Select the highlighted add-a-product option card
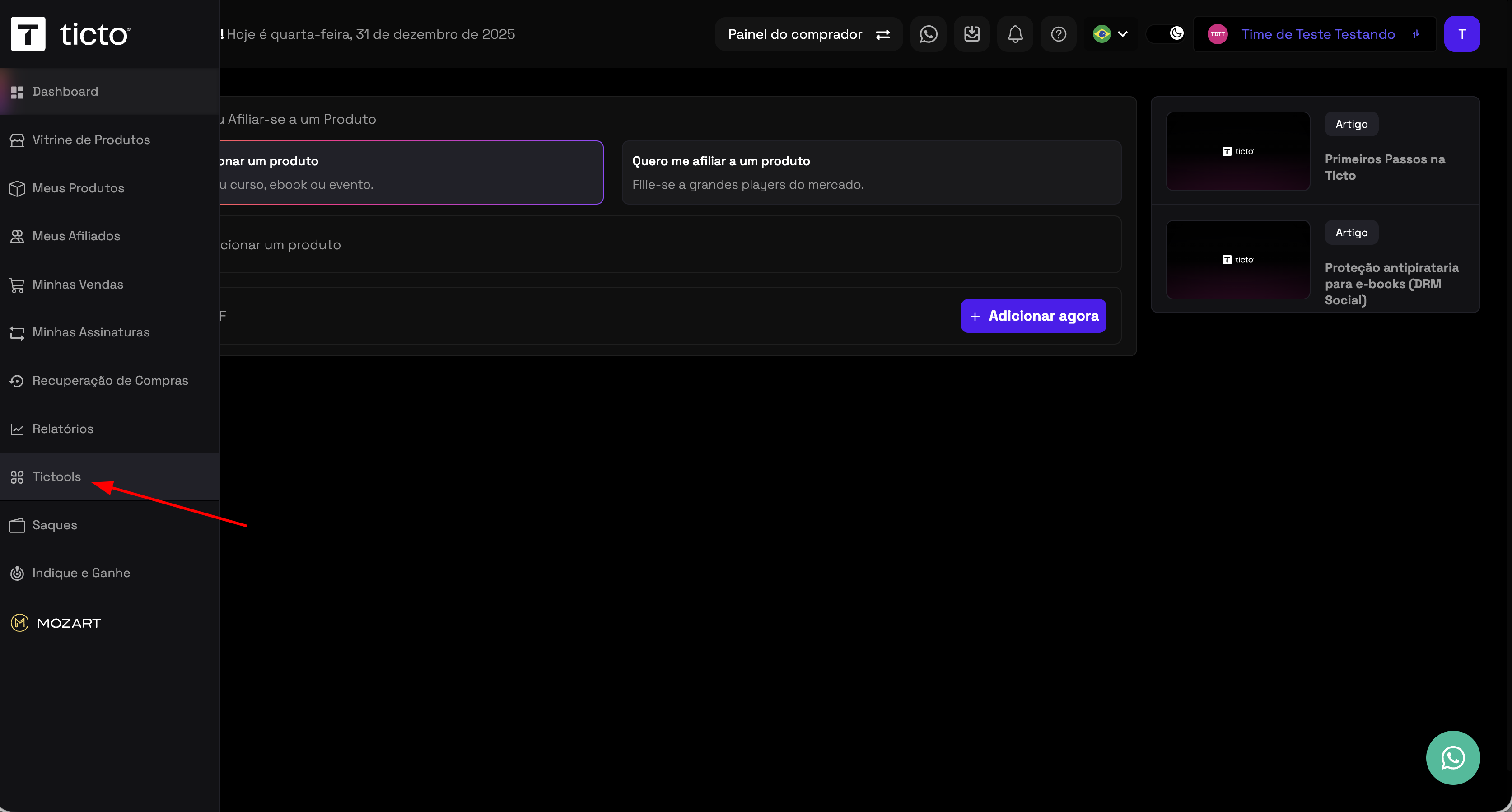This screenshot has width=1512, height=812. (x=411, y=172)
